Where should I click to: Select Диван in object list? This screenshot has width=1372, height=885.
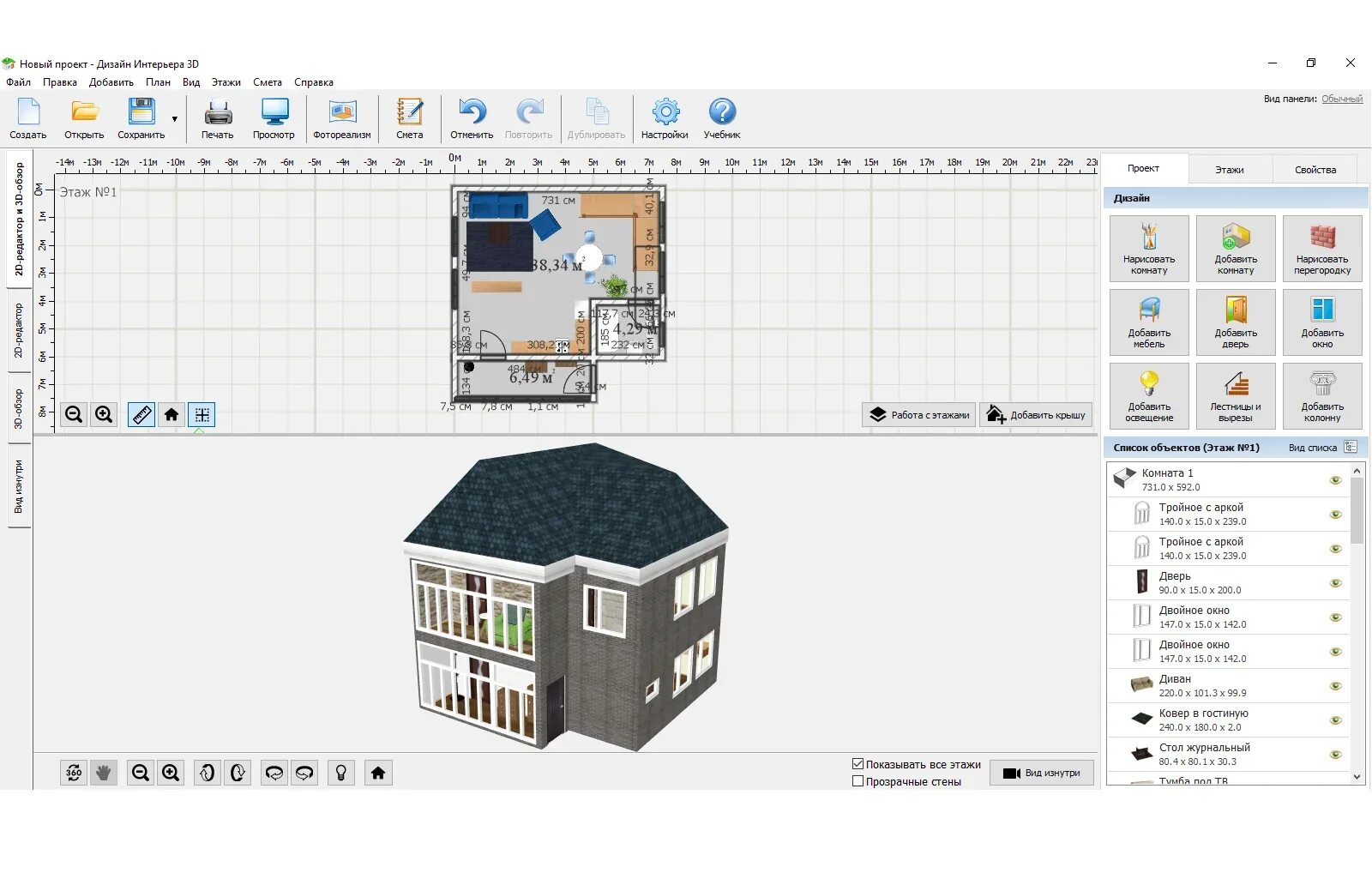pyautogui.click(x=1228, y=686)
